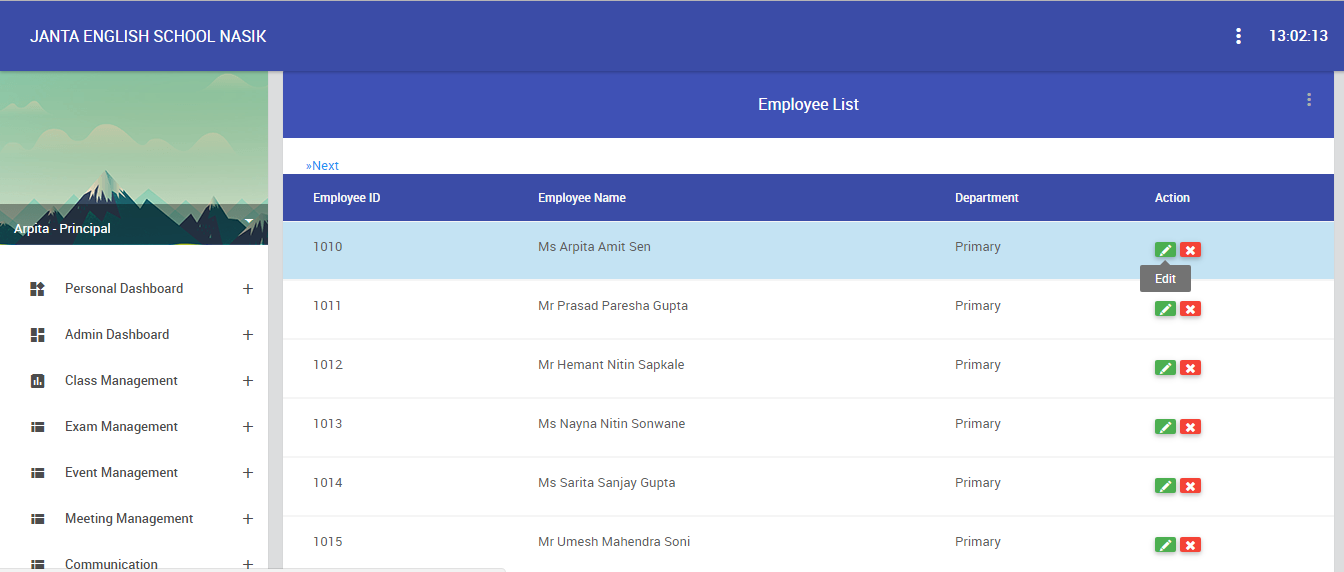This screenshot has height=572, width=1344.
Task: Expand Meeting Management submenu
Action: coord(248,519)
